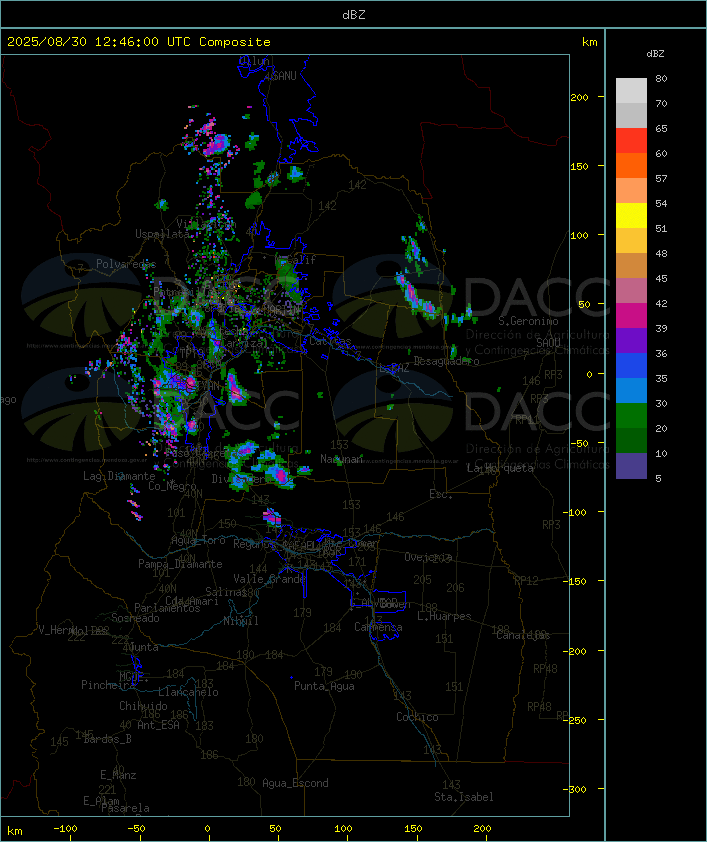Screen dimensions: 707x842
Task: Select the magenta 39-42 dBZ swatch
Action: (x=631, y=315)
